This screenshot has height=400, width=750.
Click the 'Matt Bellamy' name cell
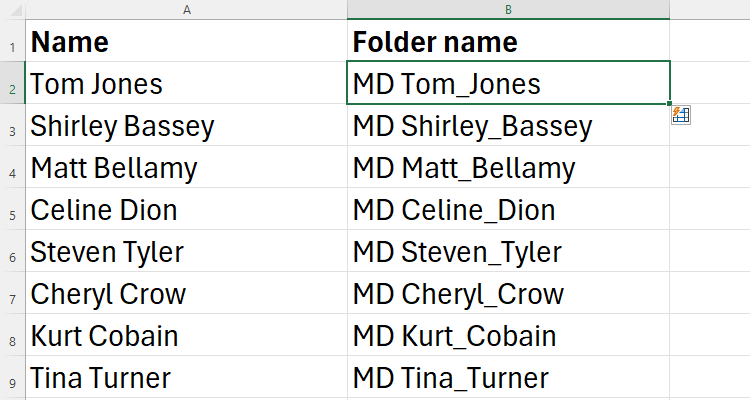187,168
